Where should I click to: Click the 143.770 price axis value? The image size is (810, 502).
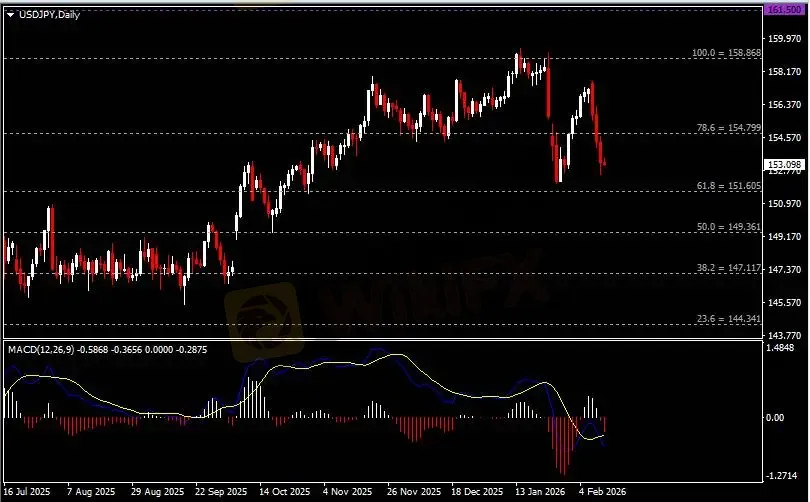[x=784, y=336]
